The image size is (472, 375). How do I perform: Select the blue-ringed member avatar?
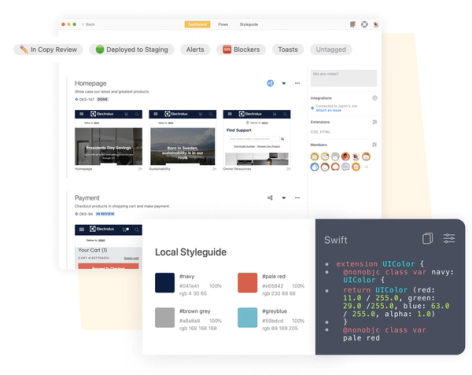pyautogui.click(x=315, y=167)
